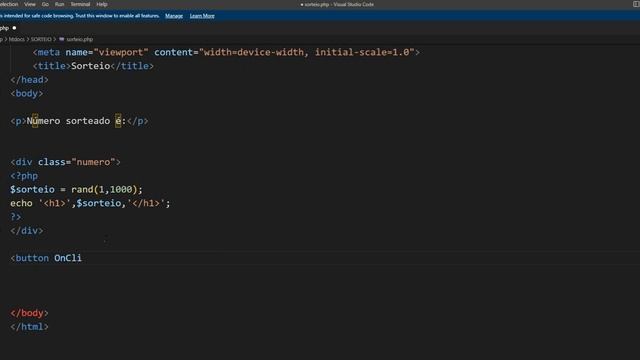Screen dimensions: 640x360
Task: Select SORTEIO folder in the breadcrumb
Action: [41, 39]
